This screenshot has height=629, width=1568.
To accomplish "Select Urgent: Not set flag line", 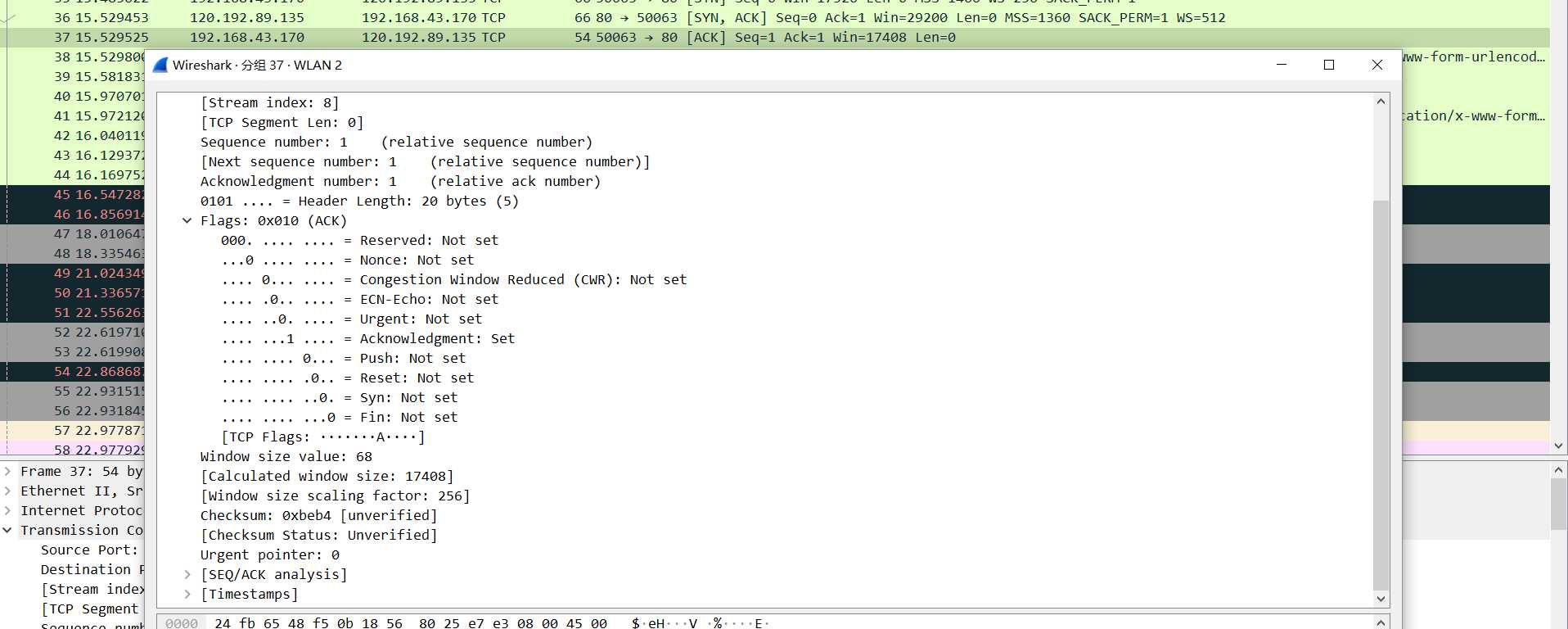I will point(351,319).
